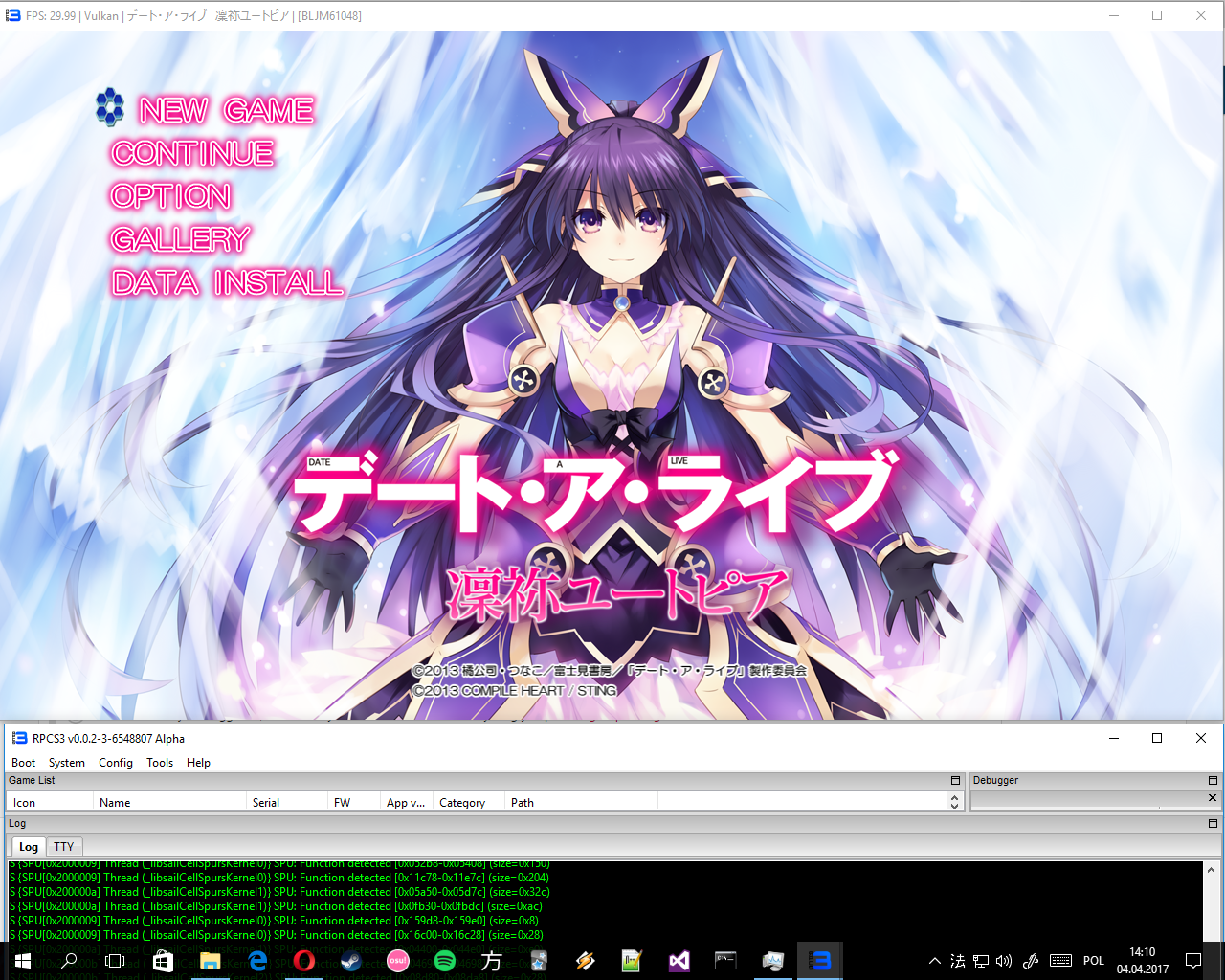
Task: Open the volume control in the tray
Action: (x=1004, y=961)
